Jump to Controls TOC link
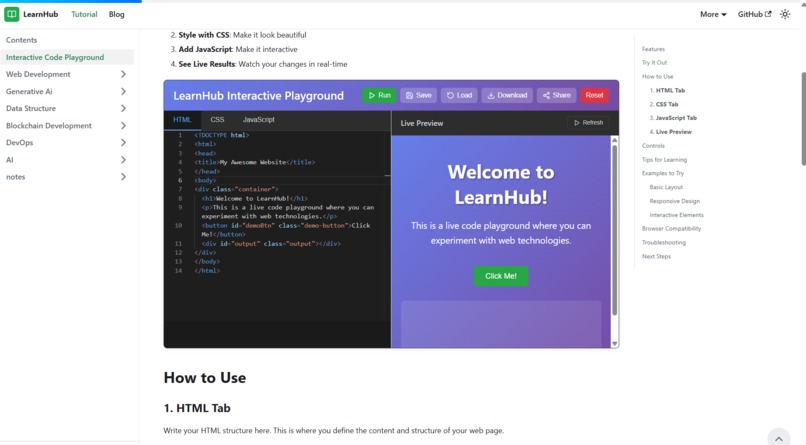 [653, 146]
